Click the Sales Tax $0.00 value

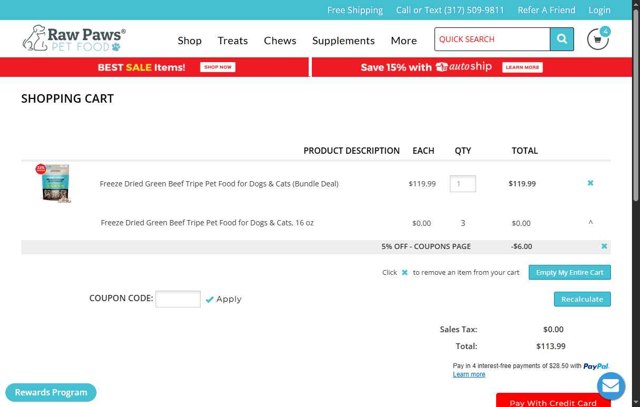click(553, 329)
